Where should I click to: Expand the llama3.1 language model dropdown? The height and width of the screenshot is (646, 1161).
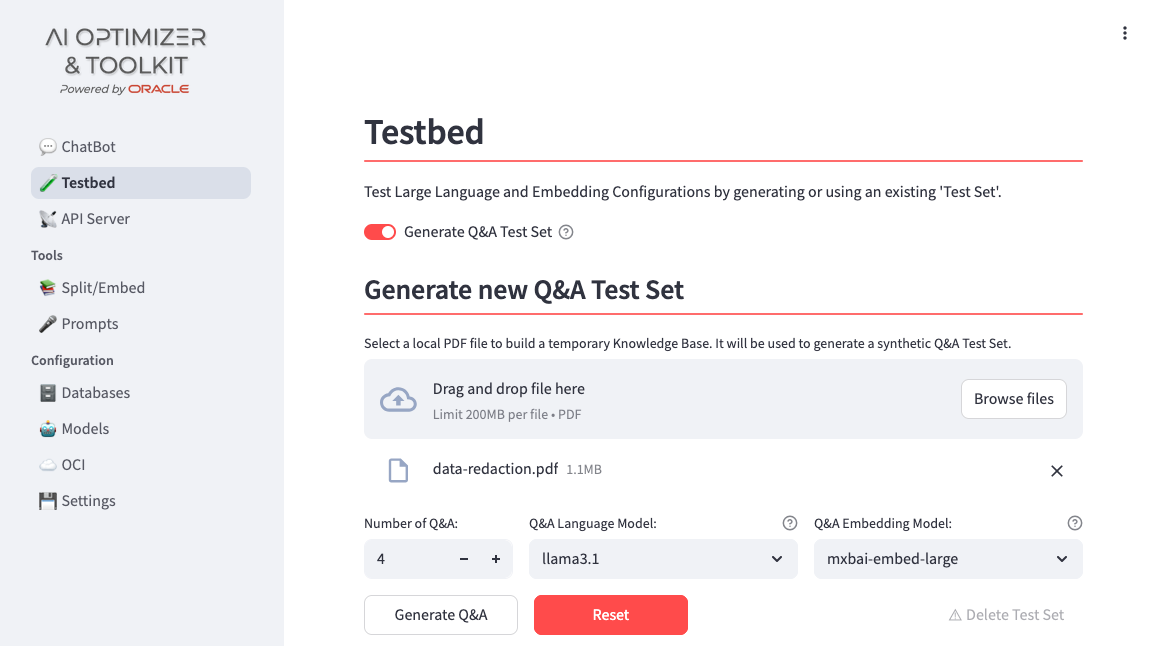pyautogui.click(x=663, y=559)
